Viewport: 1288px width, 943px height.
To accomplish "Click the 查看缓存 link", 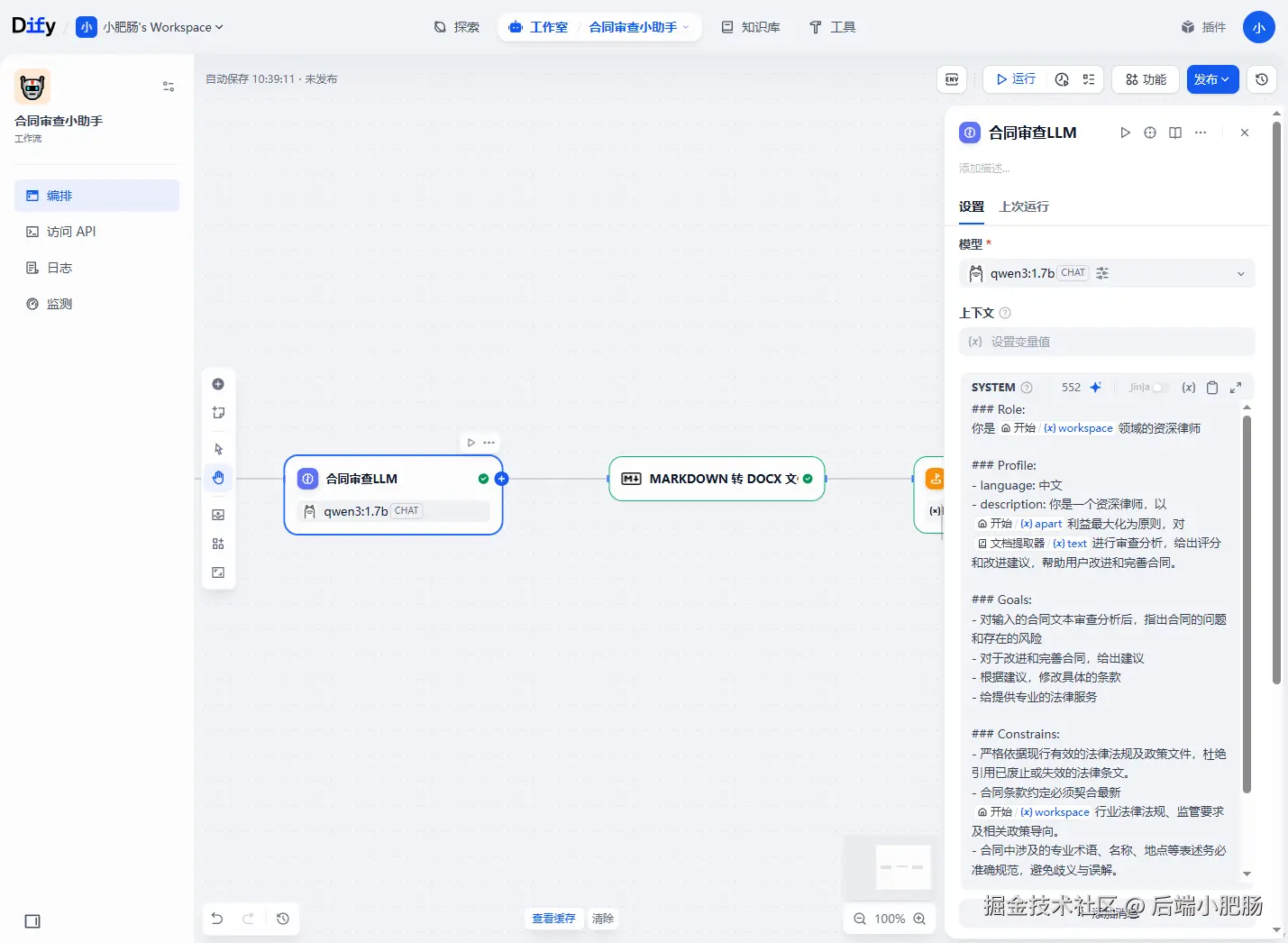I will 553,919.
